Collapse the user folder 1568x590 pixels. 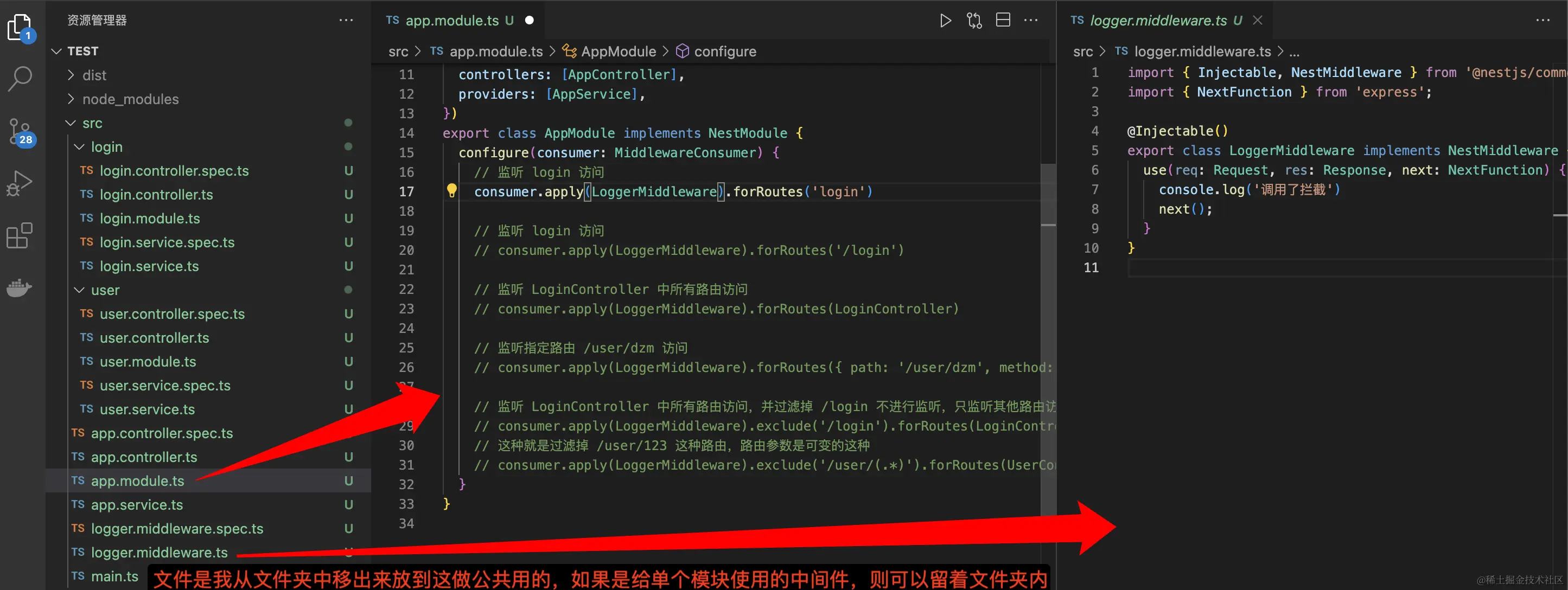point(105,290)
